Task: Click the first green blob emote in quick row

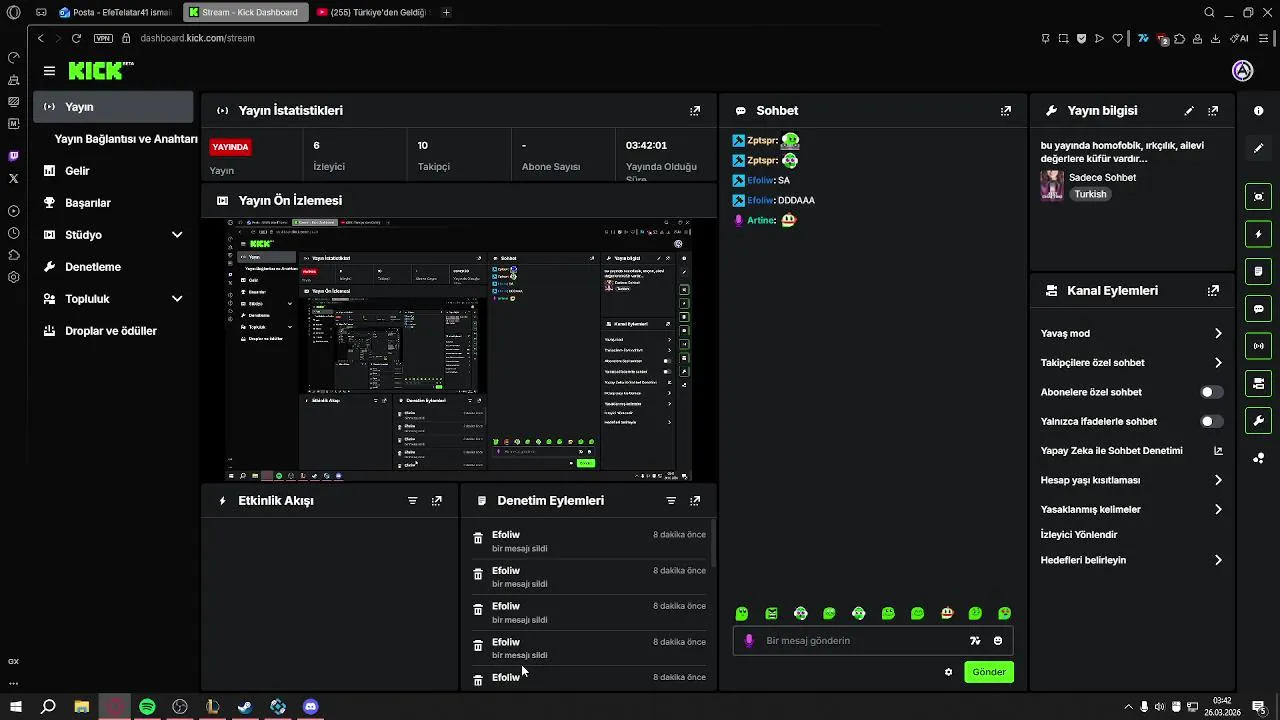Action: (x=742, y=613)
